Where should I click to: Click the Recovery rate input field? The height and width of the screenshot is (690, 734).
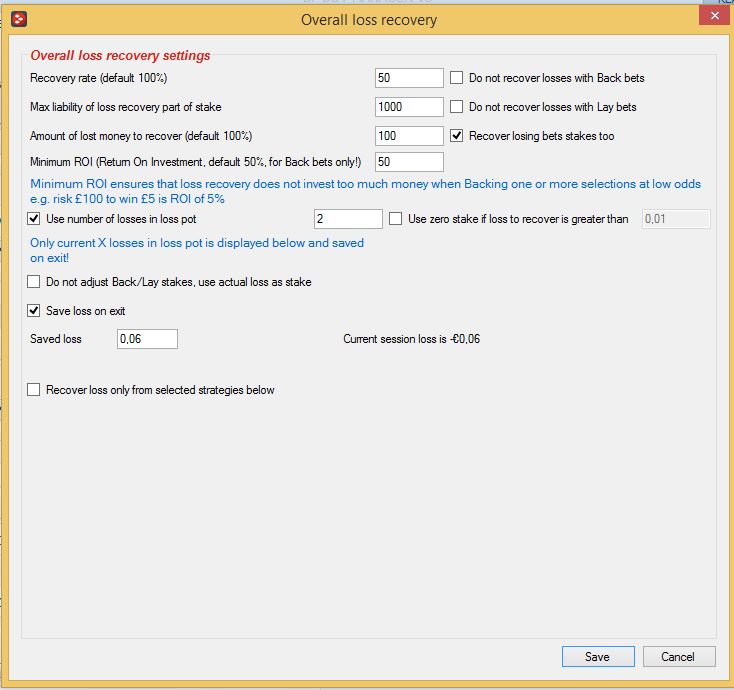pyautogui.click(x=409, y=78)
